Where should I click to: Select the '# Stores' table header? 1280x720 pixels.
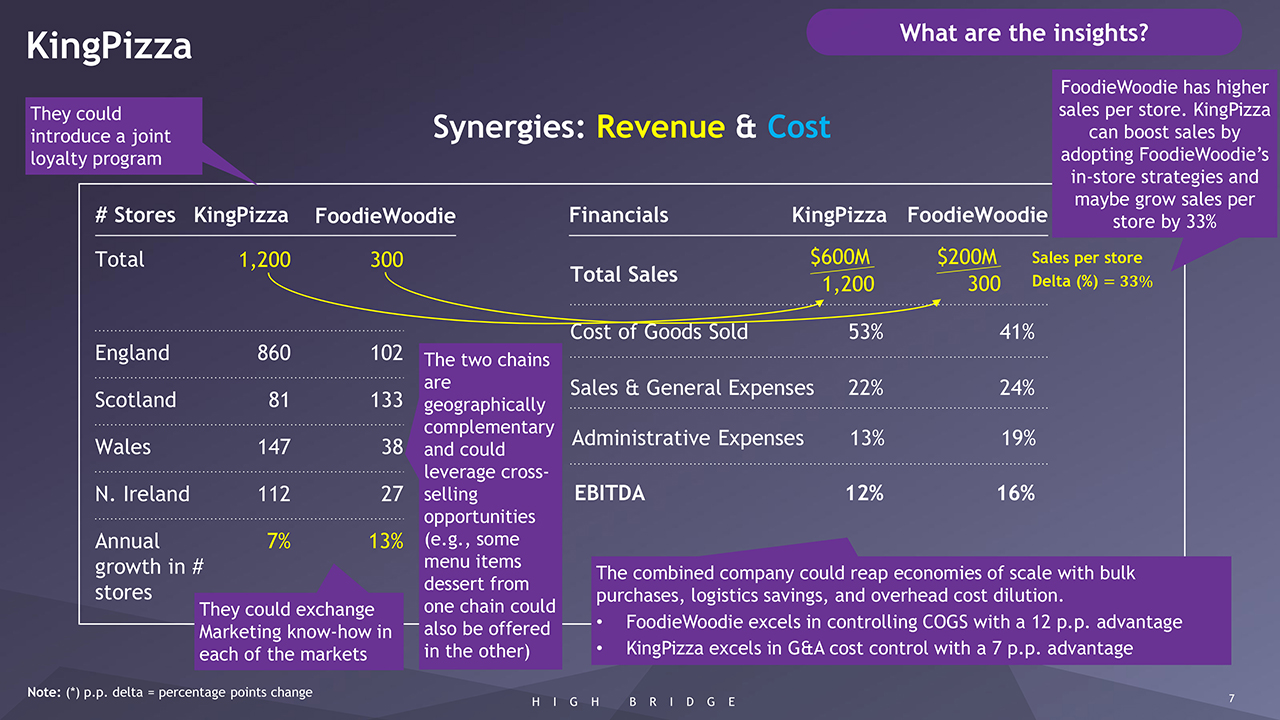(134, 215)
